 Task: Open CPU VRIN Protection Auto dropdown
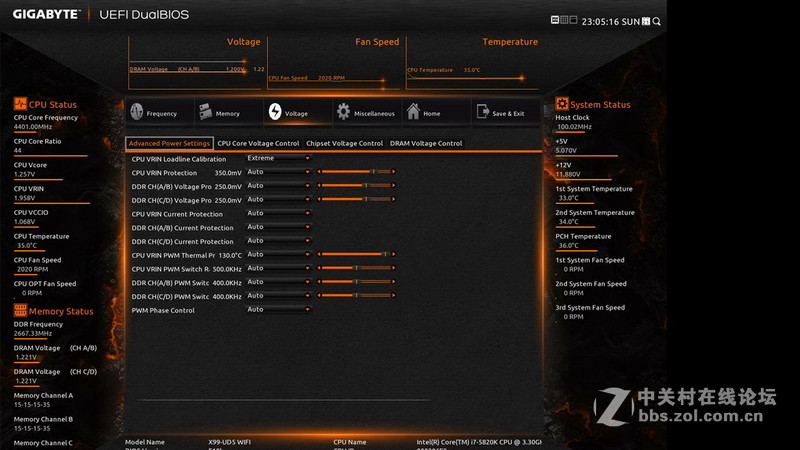[x=279, y=172]
